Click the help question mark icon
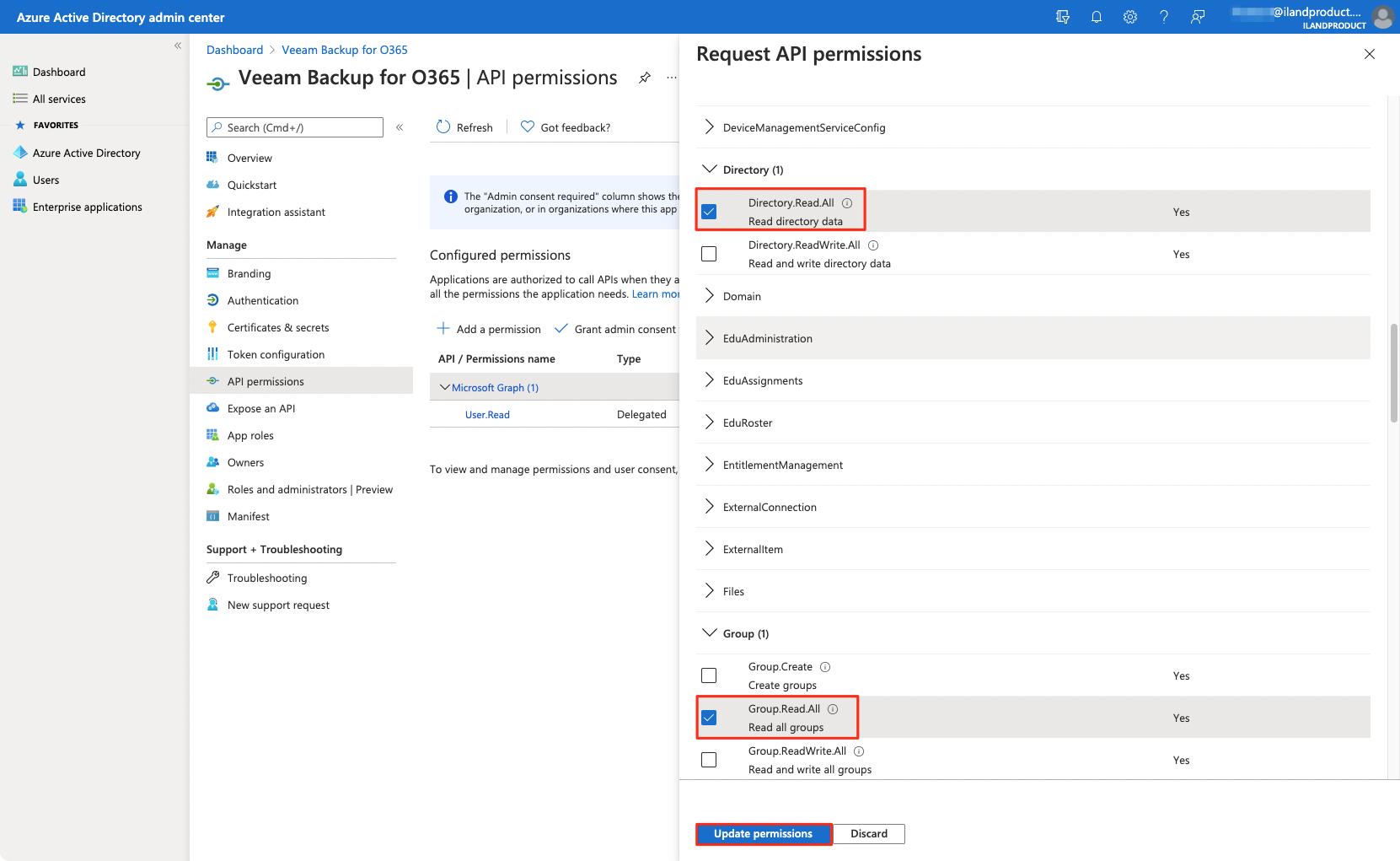This screenshot has height=861, width=1400. tap(1163, 17)
